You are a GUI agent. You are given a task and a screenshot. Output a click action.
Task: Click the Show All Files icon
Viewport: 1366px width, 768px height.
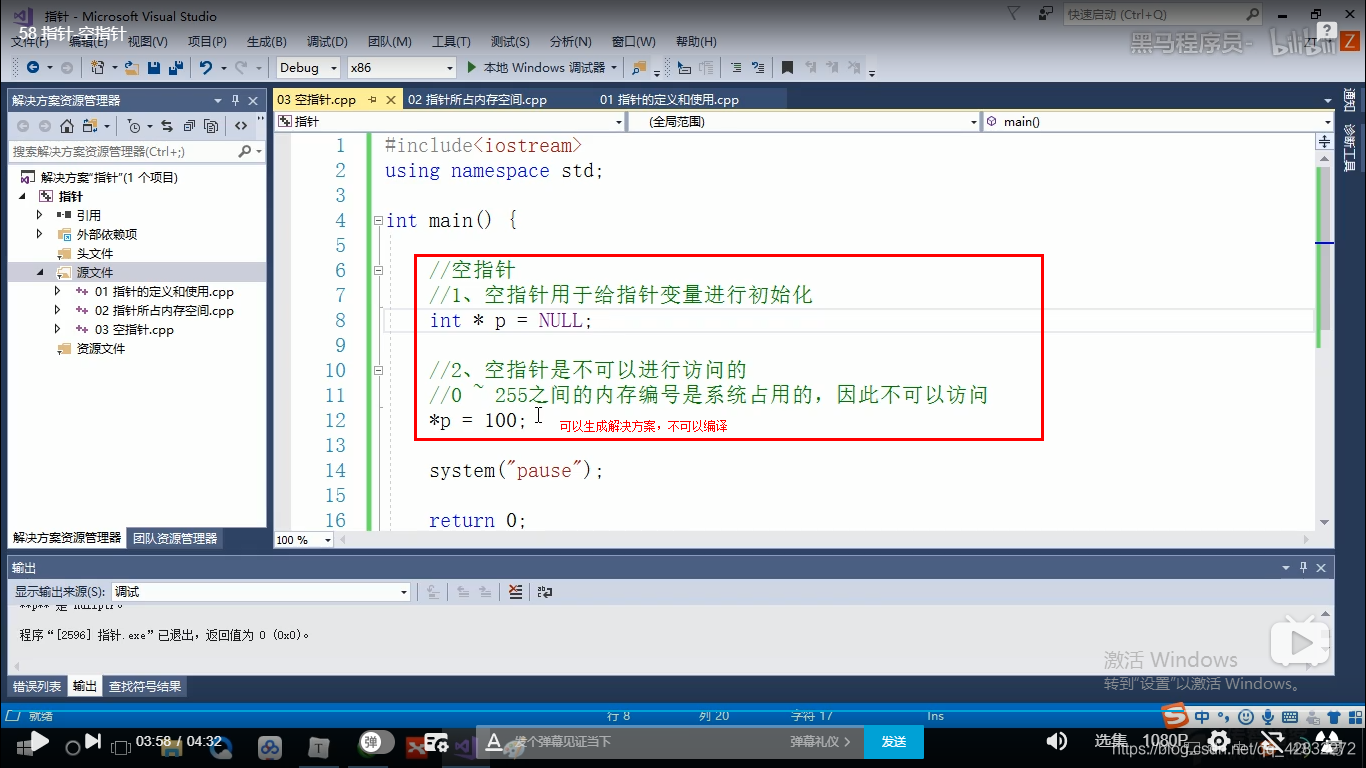pyautogui.click(x=211, y=126)
